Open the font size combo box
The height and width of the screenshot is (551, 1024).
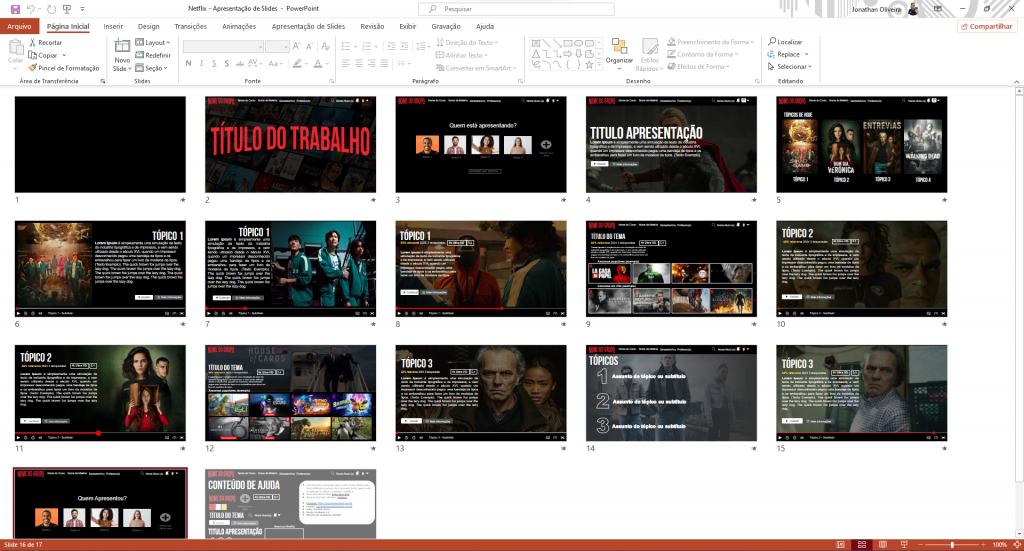(277, 46)
